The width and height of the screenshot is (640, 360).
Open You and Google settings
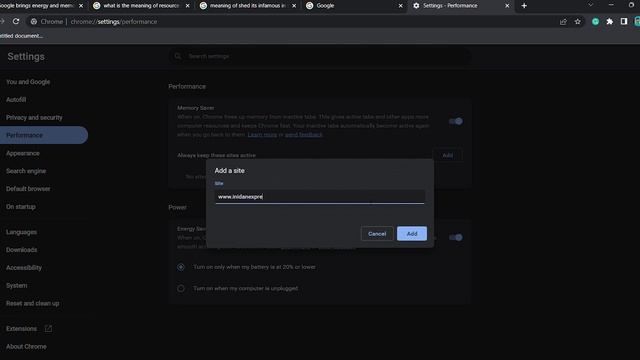tap(28, 82)
